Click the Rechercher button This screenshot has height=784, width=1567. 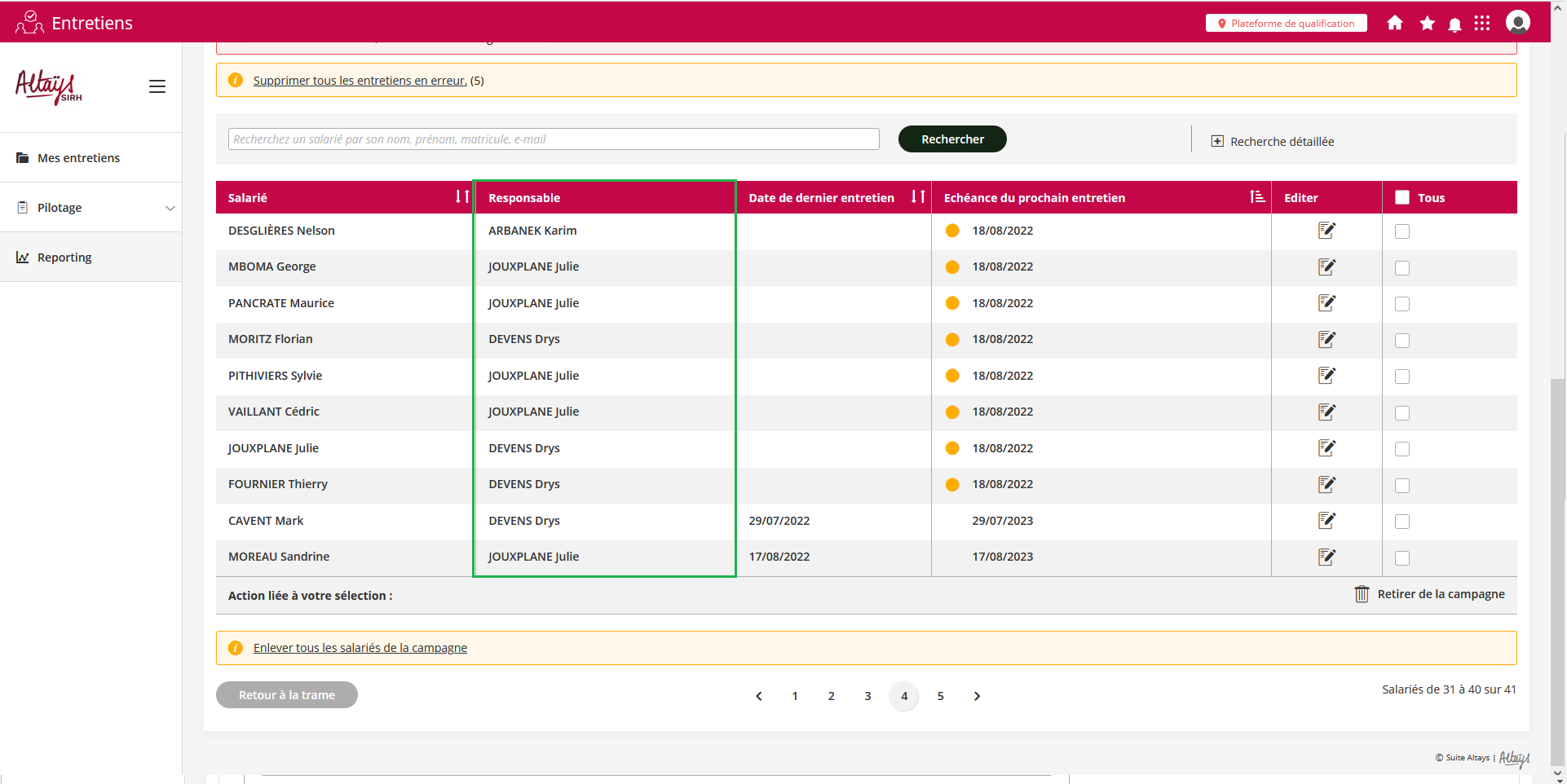pyautogui.click(x=951, y=139)
